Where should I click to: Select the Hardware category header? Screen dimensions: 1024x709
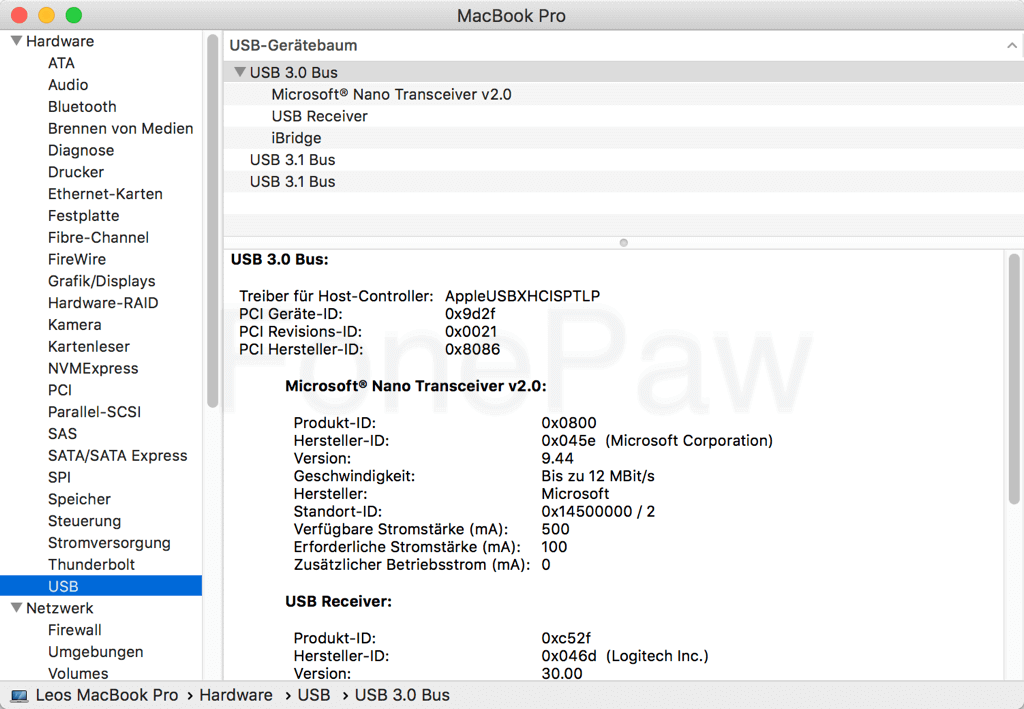tap(60, 41)
